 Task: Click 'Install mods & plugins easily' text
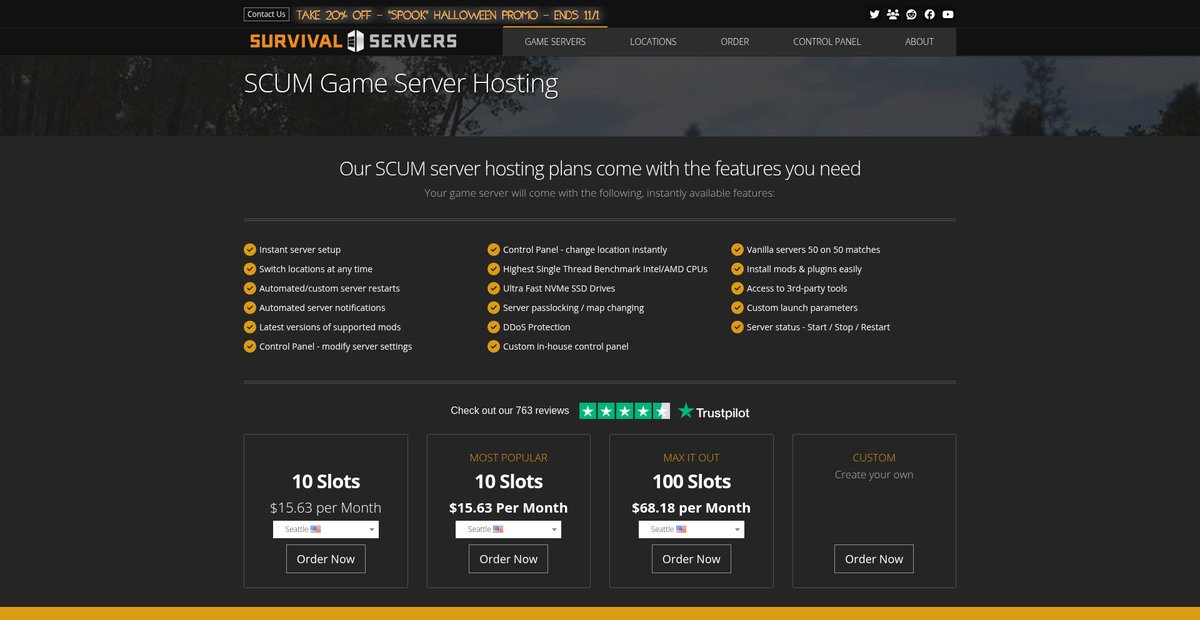[x=804, y=269]
